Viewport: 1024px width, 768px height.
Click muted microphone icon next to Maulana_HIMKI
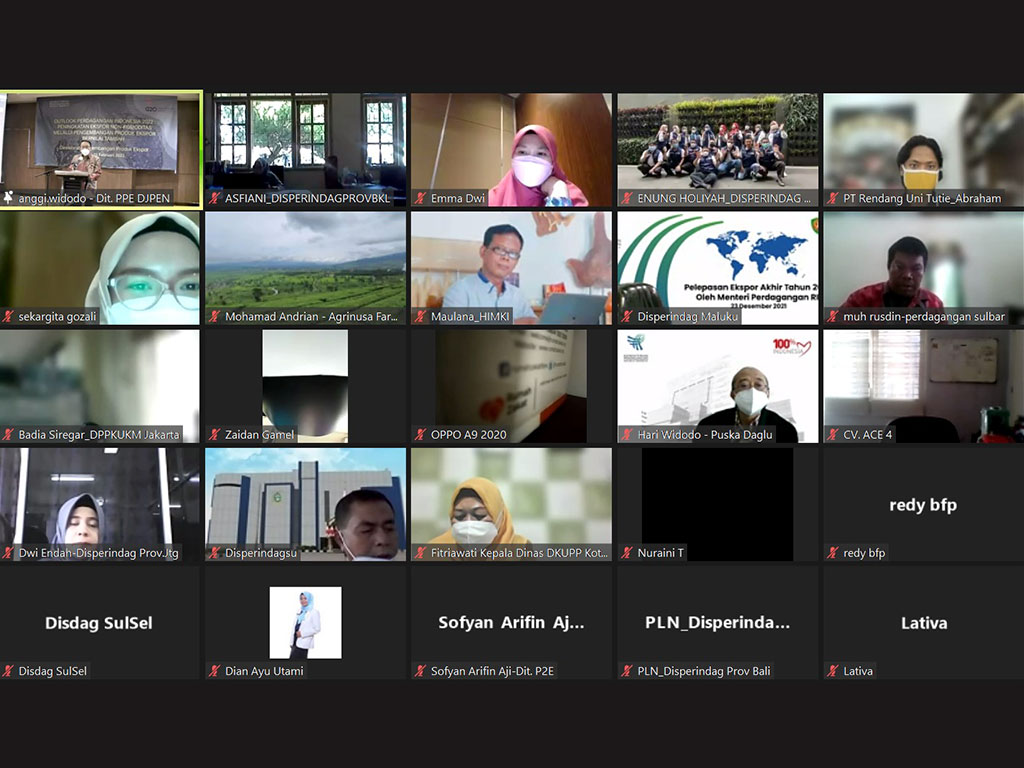pos(421,317)
